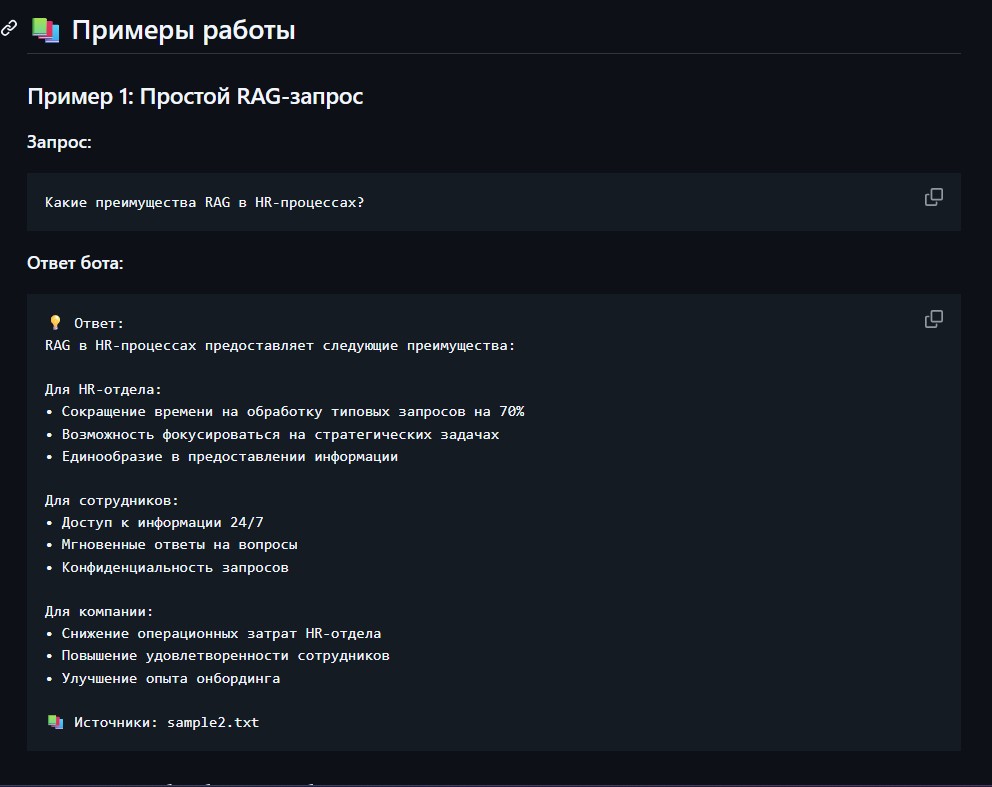Click bullet Повышение удовлетворенности сотрудников
This screenshot has height=787, width=992.
pyautogui.click(x=217, y=655)
